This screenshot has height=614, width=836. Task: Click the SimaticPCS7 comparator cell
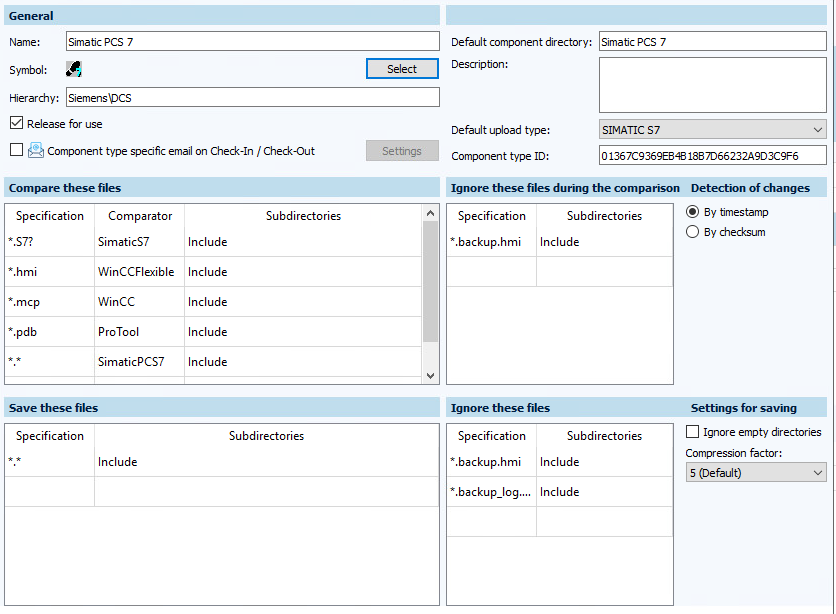(140, 362)
